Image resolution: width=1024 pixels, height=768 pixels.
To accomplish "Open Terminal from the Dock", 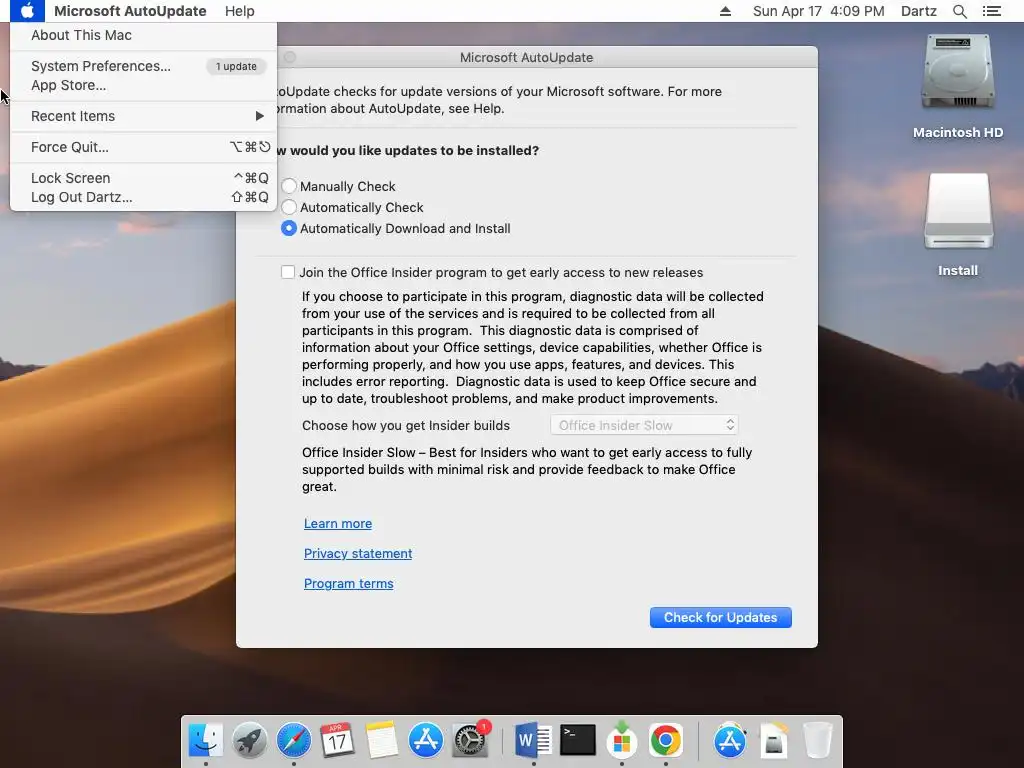I will (578, 741).
